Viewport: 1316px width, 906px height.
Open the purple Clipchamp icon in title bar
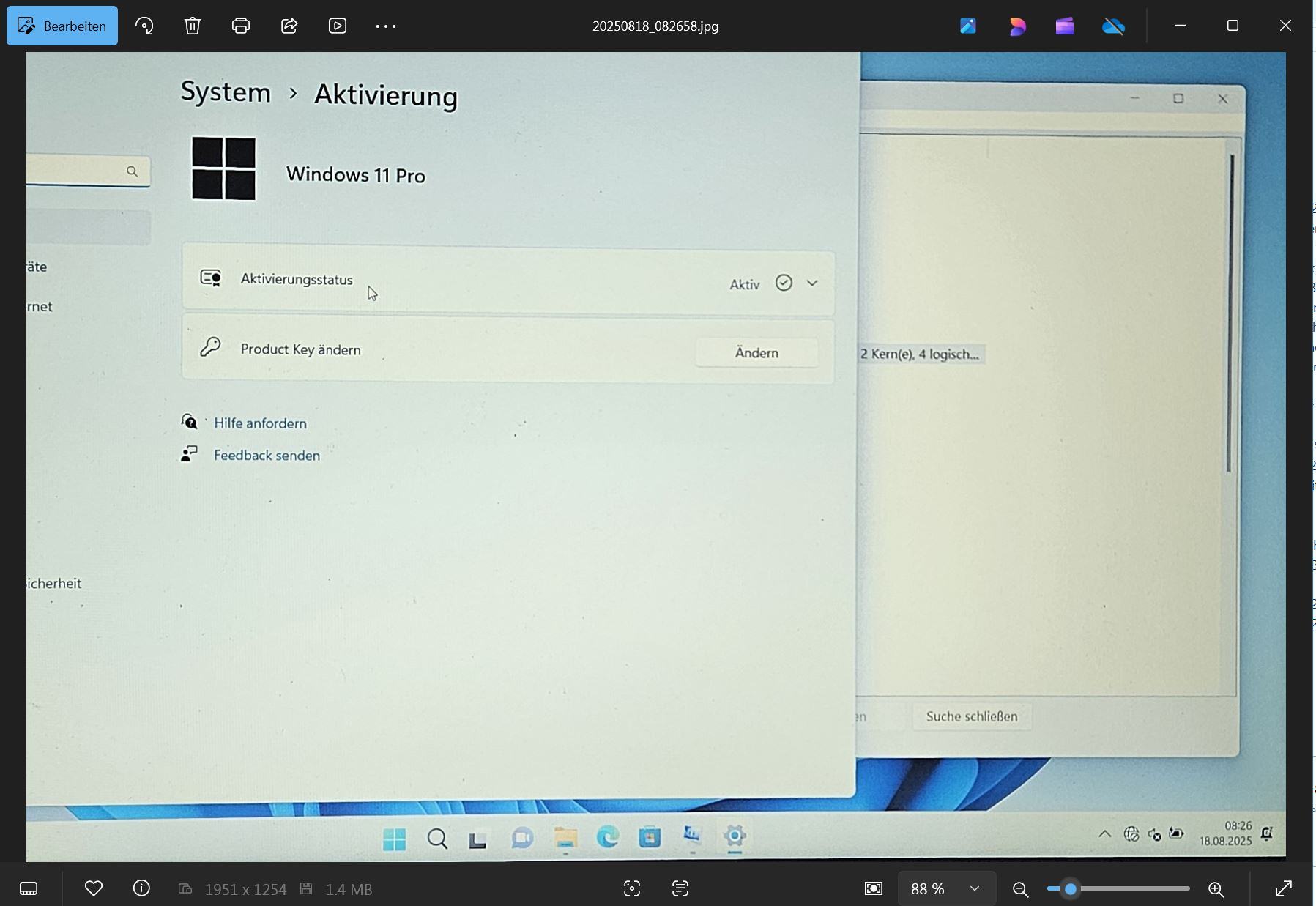[1065, 26]
